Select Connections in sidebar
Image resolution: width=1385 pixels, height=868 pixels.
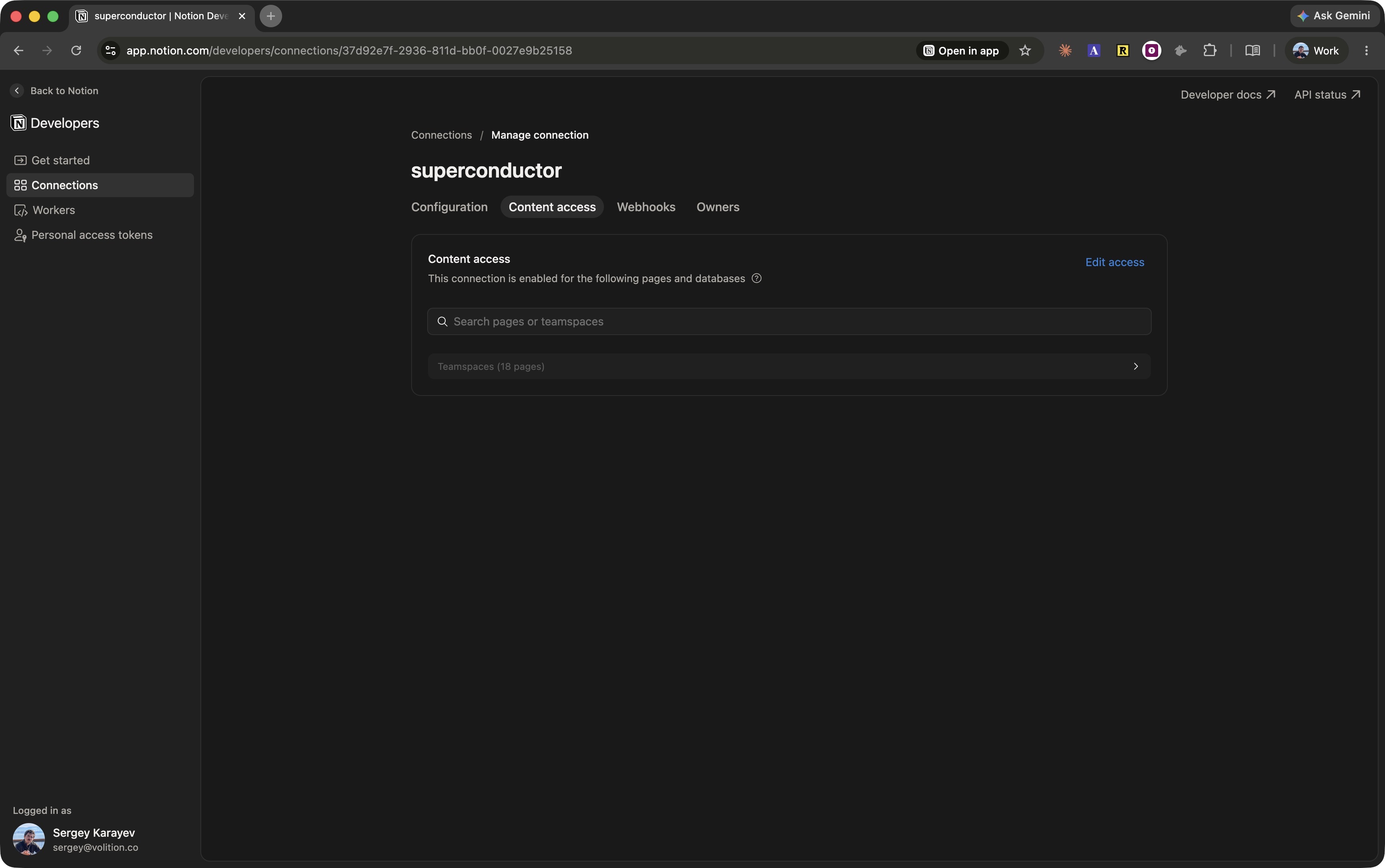100,185
